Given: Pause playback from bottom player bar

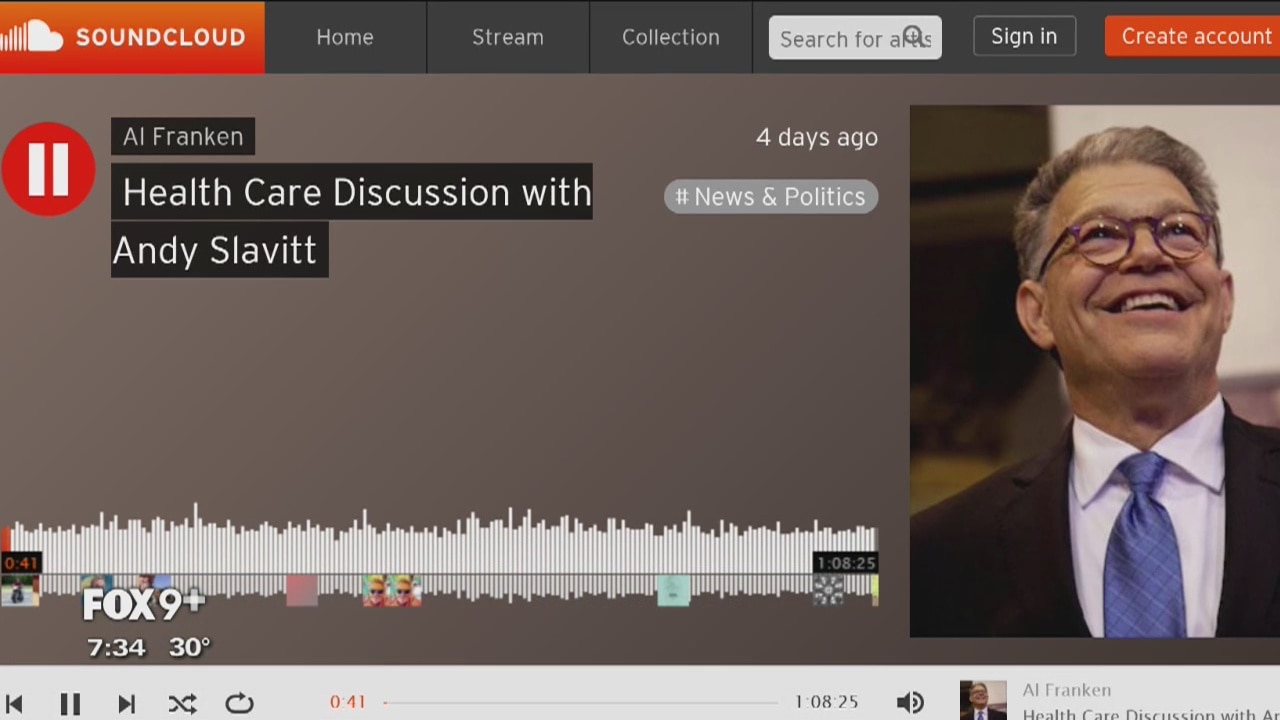Looking at the screenshot, I should pos(70,704).
